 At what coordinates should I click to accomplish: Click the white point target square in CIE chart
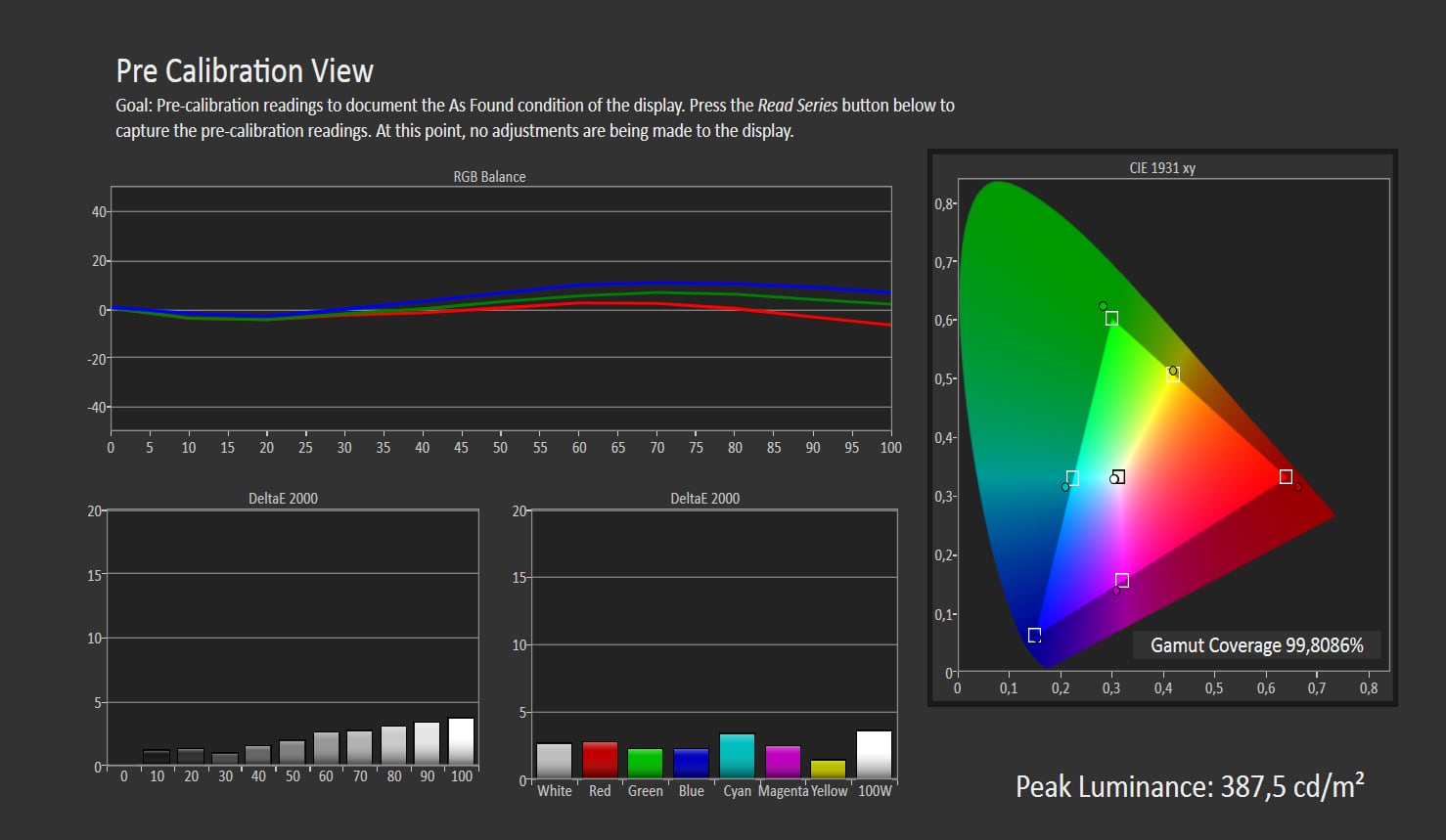coord(1118,476)
